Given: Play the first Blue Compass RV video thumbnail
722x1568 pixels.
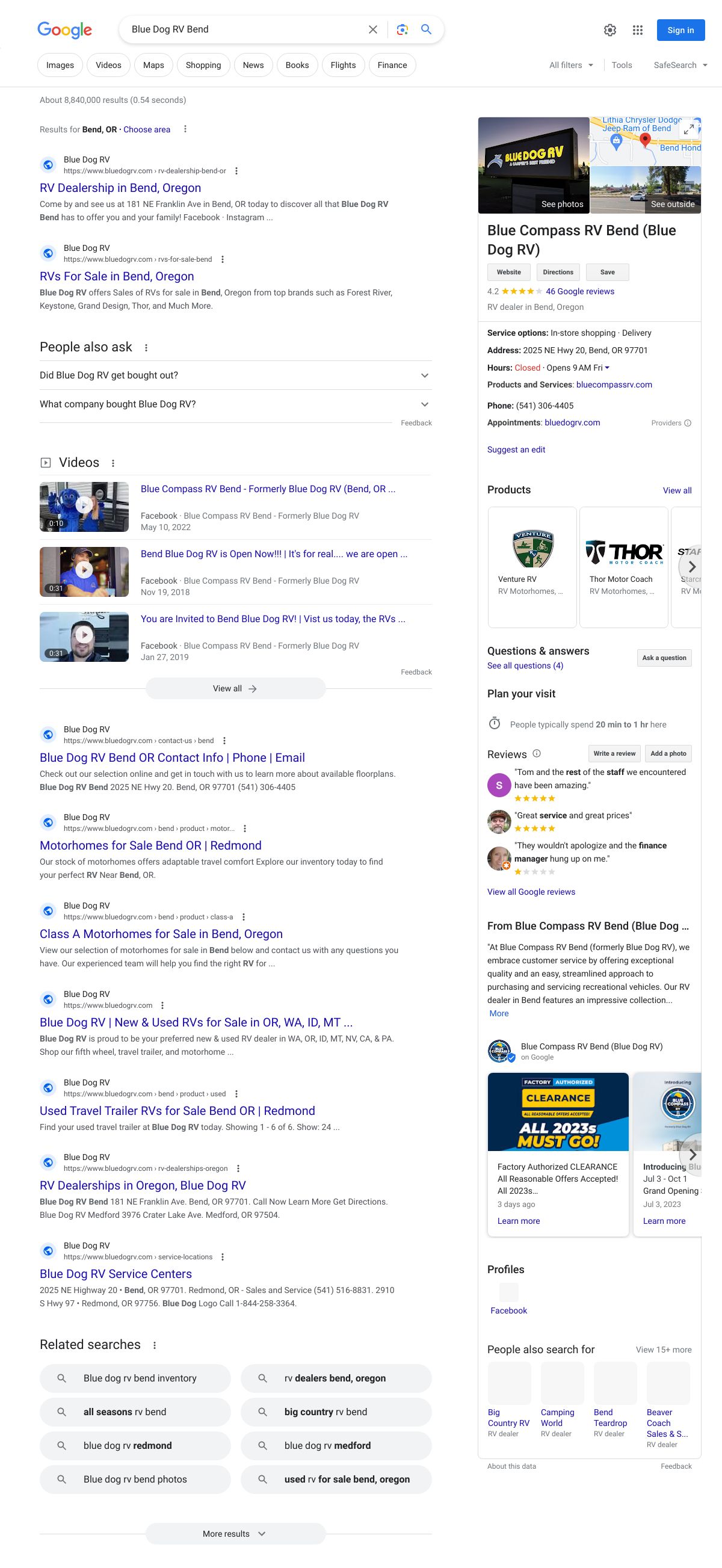Looking at the screenshot, I should click(84, 507).
